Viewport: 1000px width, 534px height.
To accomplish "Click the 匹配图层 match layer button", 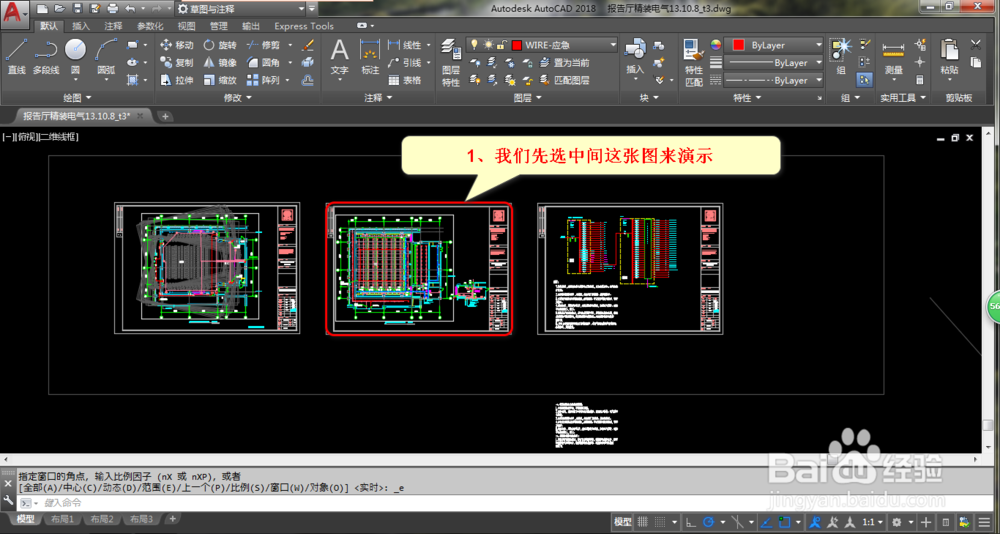I will [564, 80].
